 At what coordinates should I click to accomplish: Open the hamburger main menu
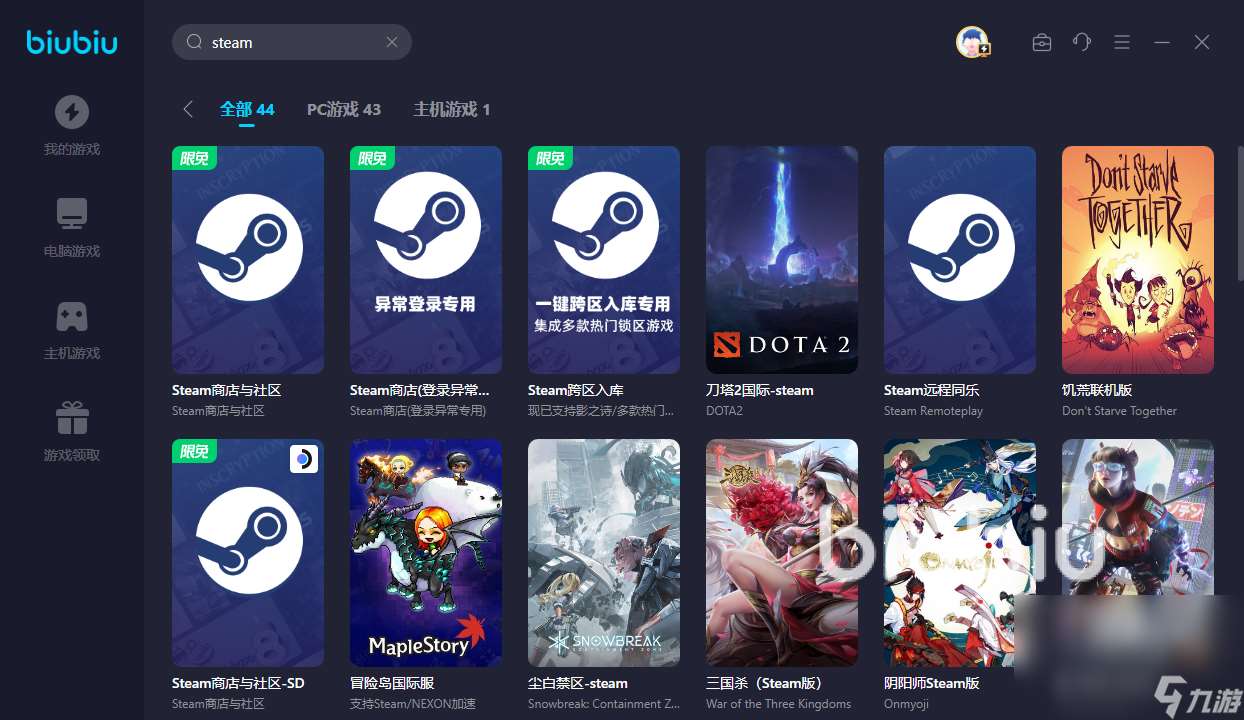point(1121,42)
